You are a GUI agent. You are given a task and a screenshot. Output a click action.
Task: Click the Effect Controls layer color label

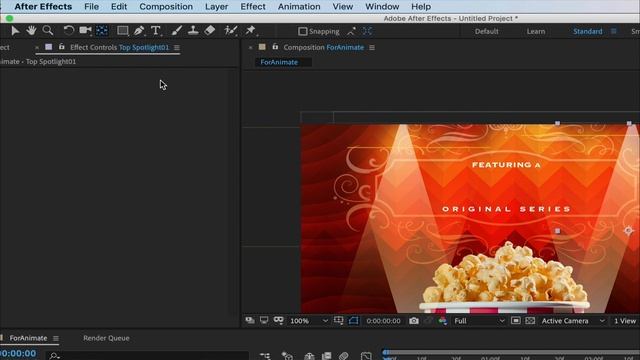49,47
